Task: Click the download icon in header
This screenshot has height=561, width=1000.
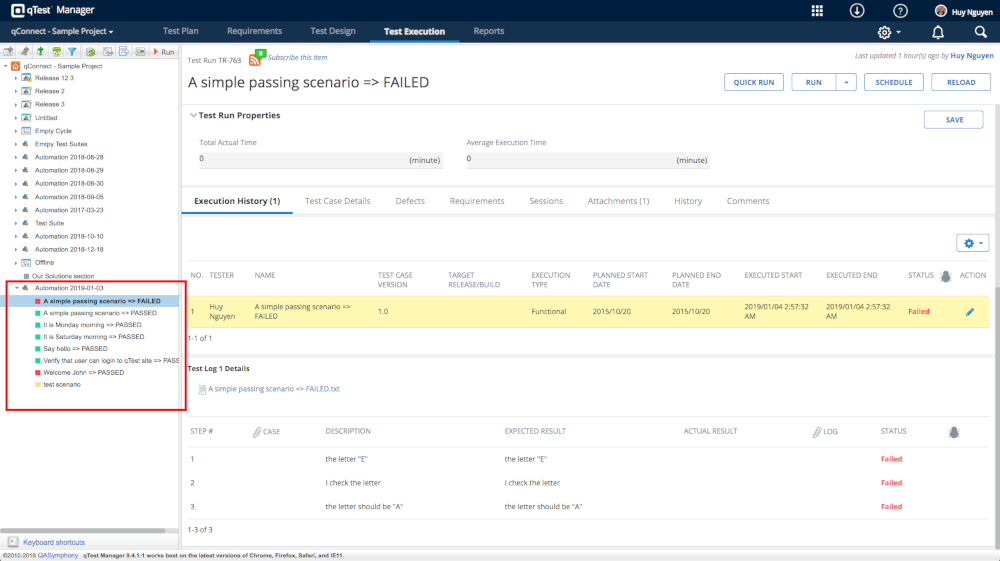Action: pyautogui.click(x=857, y=11)
